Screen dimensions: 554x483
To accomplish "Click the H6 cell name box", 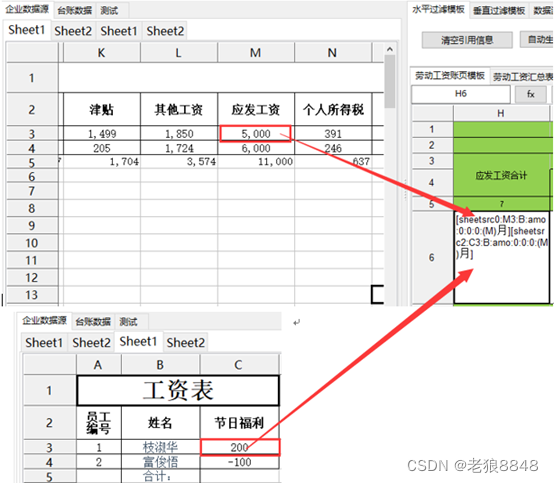I will 461,94.
